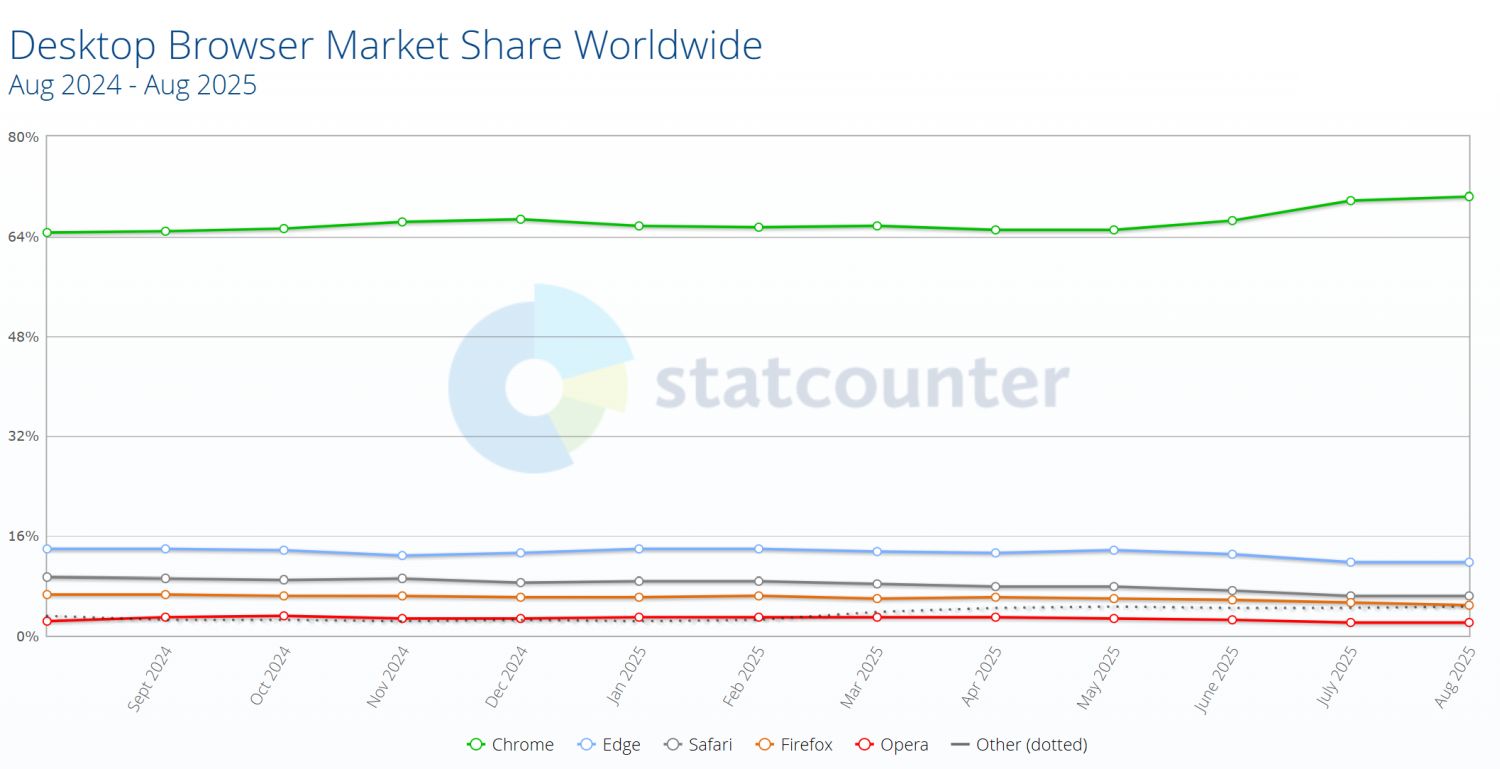
Task: Click the 64% y-axis label
Action: 22,236
